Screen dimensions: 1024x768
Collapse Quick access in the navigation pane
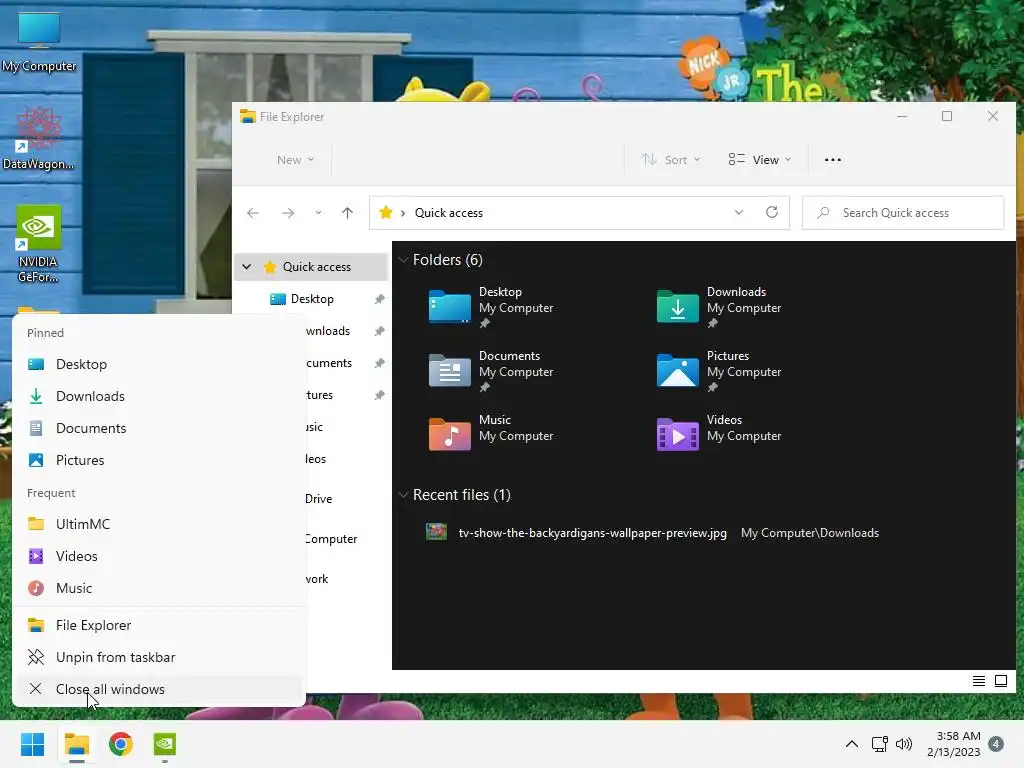point(246,266)
